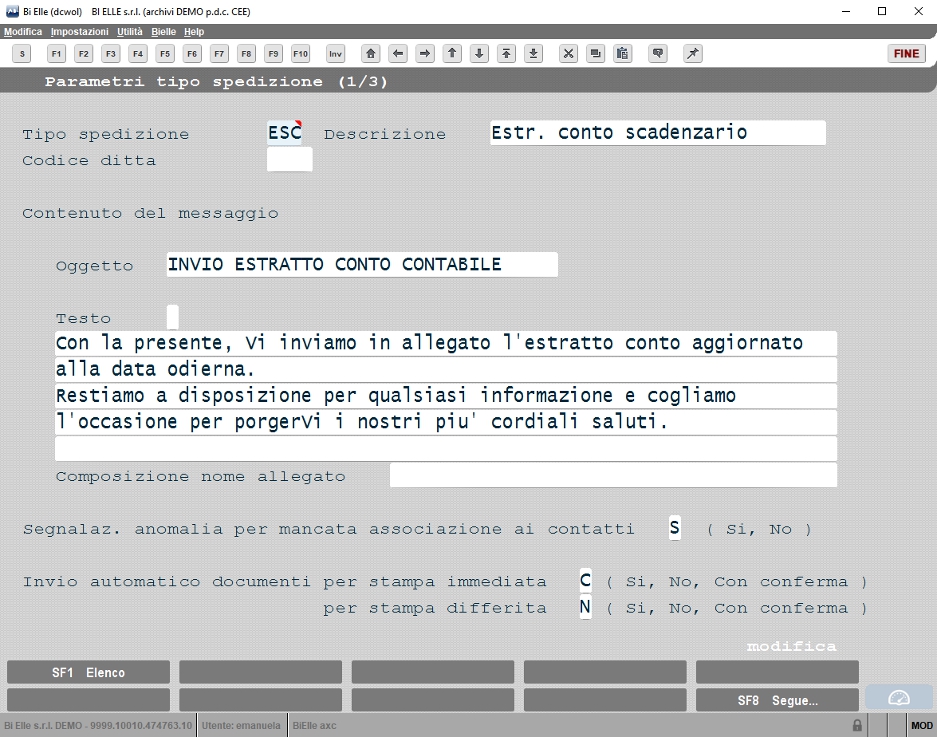Image resolution: width=937 pixels, height=737 pixels.
Task: Click the 'Parametri tipo spedizione (1/3)' header
Action: pyautogui.click(x=216, y=81)
